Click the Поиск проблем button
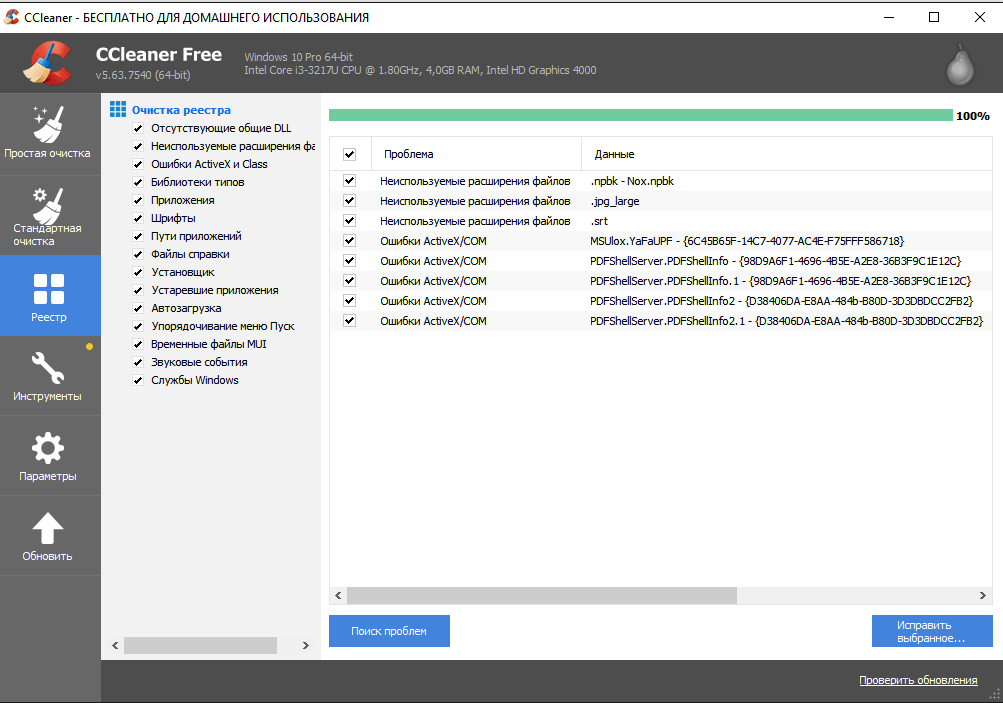1003x703 pixels. pos(389,631)
